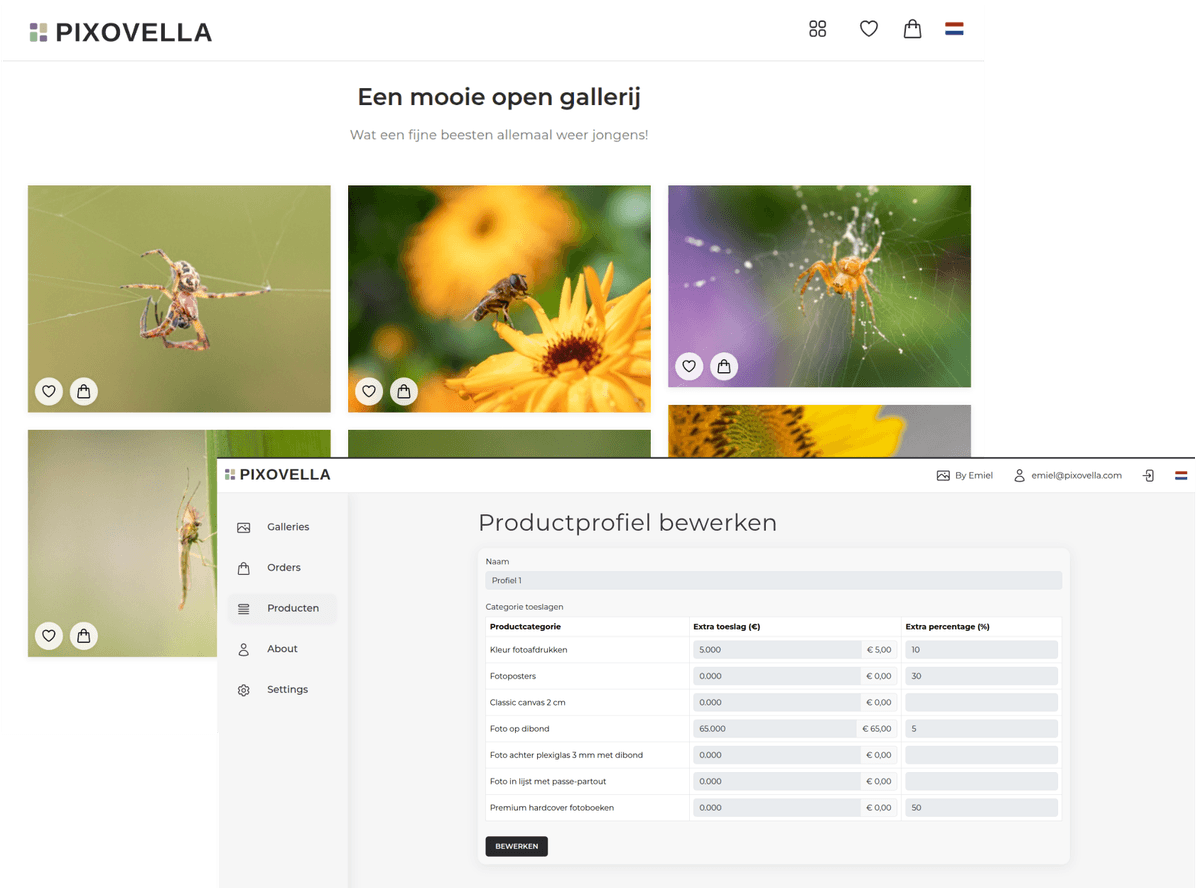The height and width of the screenshot is (888, 1200).
Task: Open the shopping bag icon in the header
Action: point(912,29)
